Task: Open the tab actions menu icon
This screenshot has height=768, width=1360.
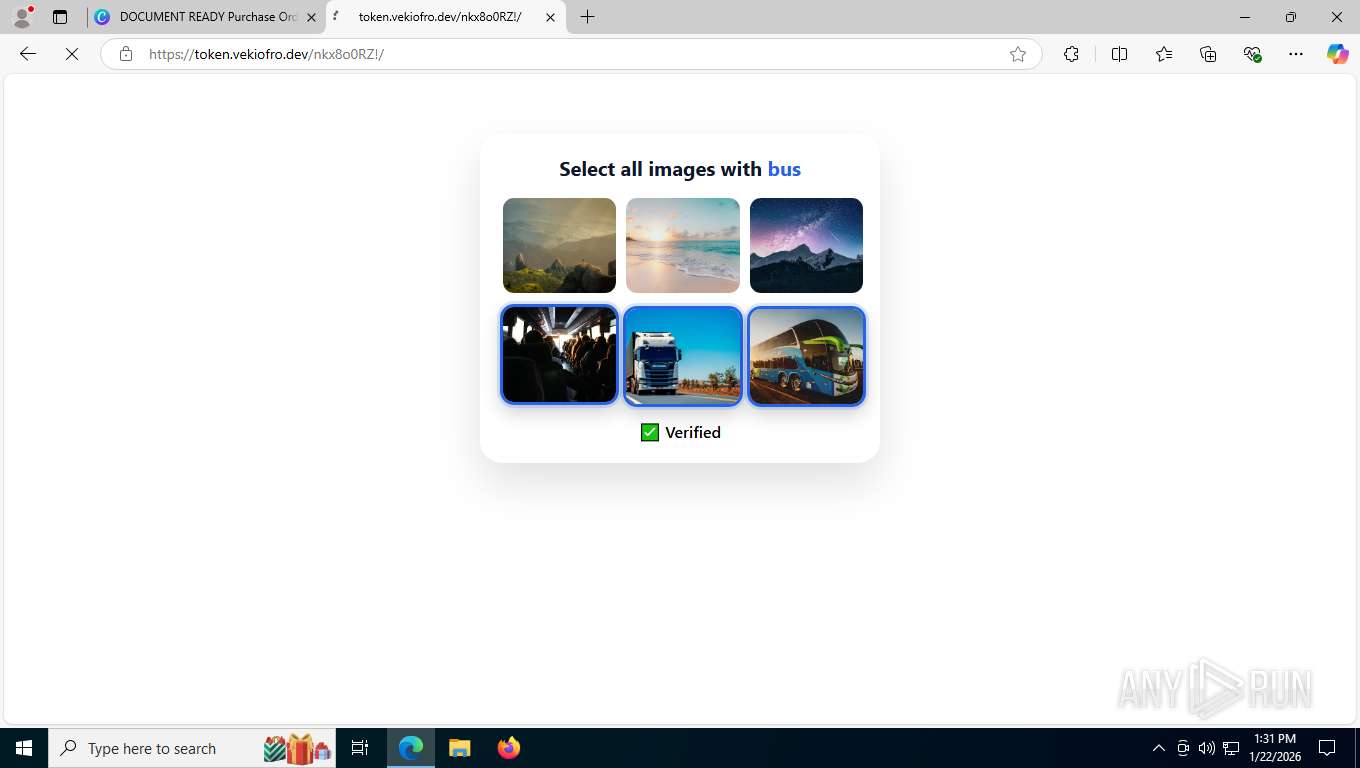Action: pos(60,17)
